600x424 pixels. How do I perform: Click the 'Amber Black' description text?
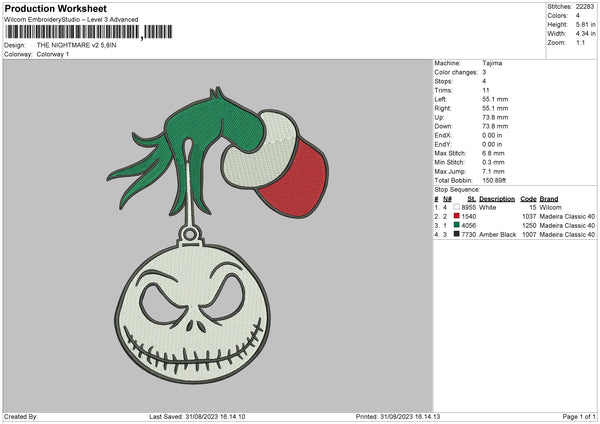pos(497,235)
